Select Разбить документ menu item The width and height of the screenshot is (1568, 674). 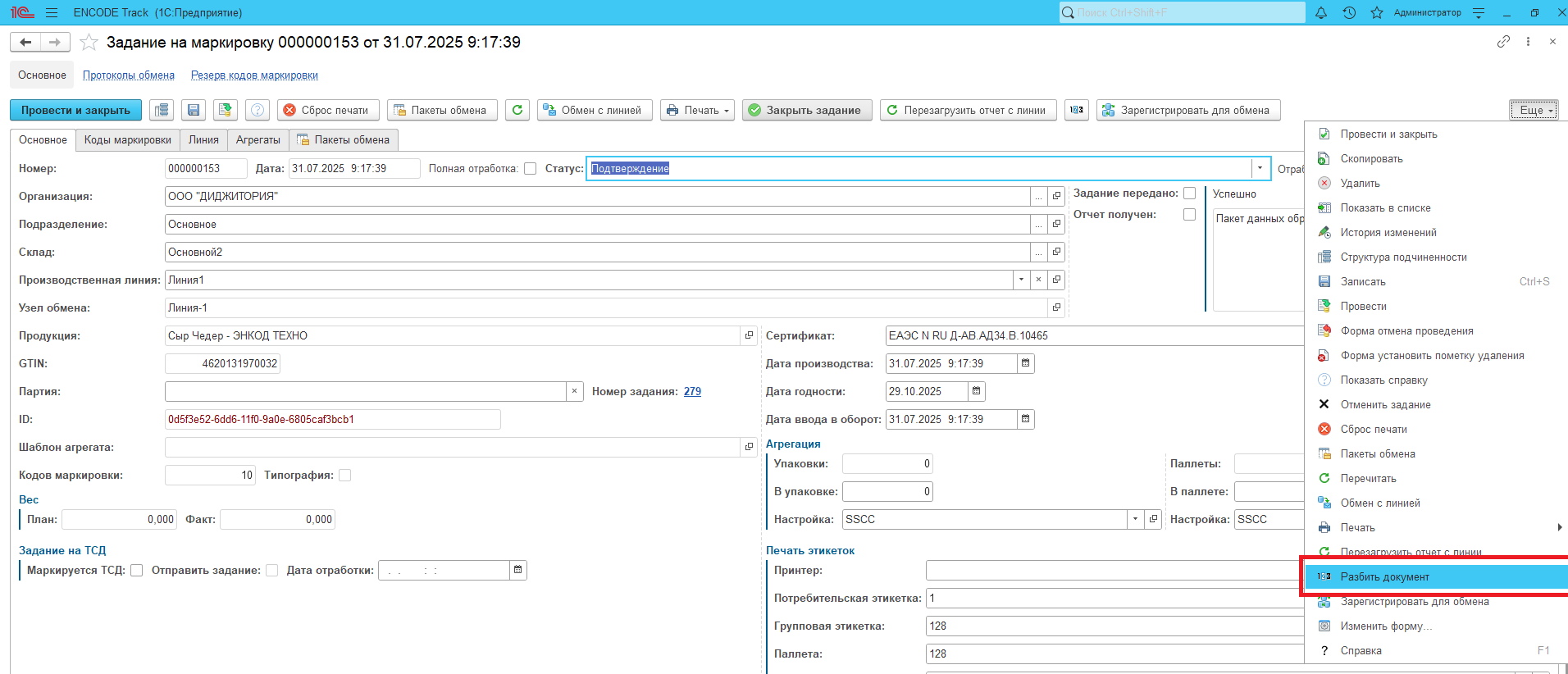(1384, 576)
